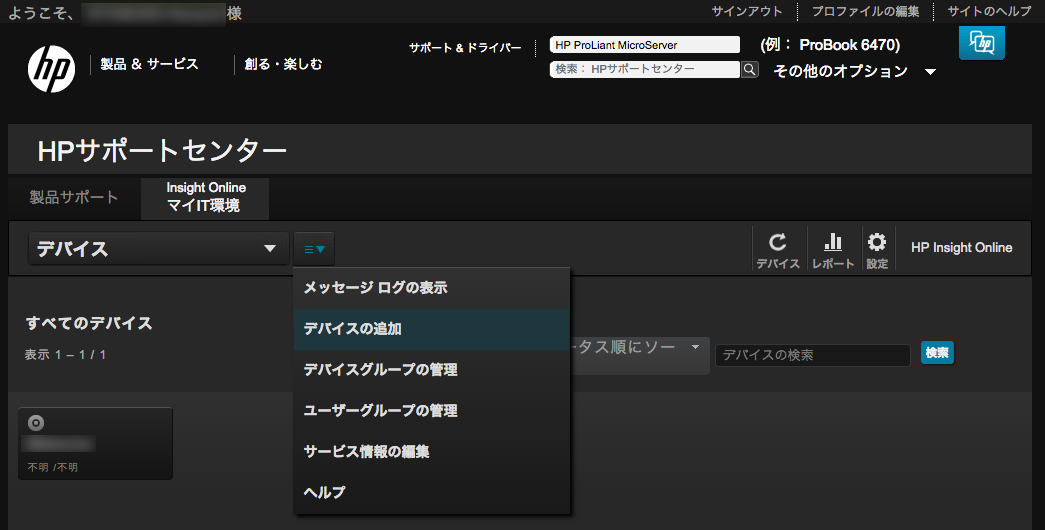The image size is (1045, 530).
Task: Open the 設定 gear settings icon
Action: click(877, 250)
